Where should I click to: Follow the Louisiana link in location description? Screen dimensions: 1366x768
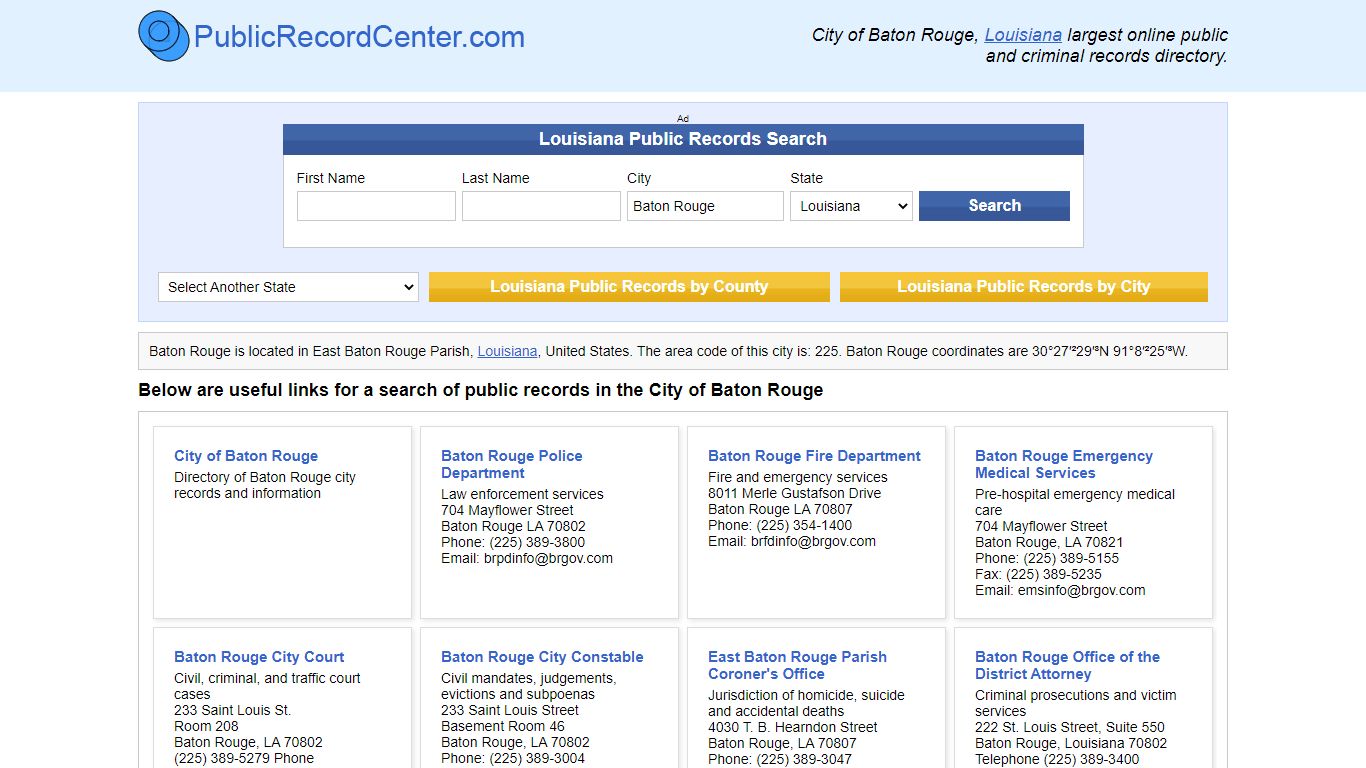(507, 351)
